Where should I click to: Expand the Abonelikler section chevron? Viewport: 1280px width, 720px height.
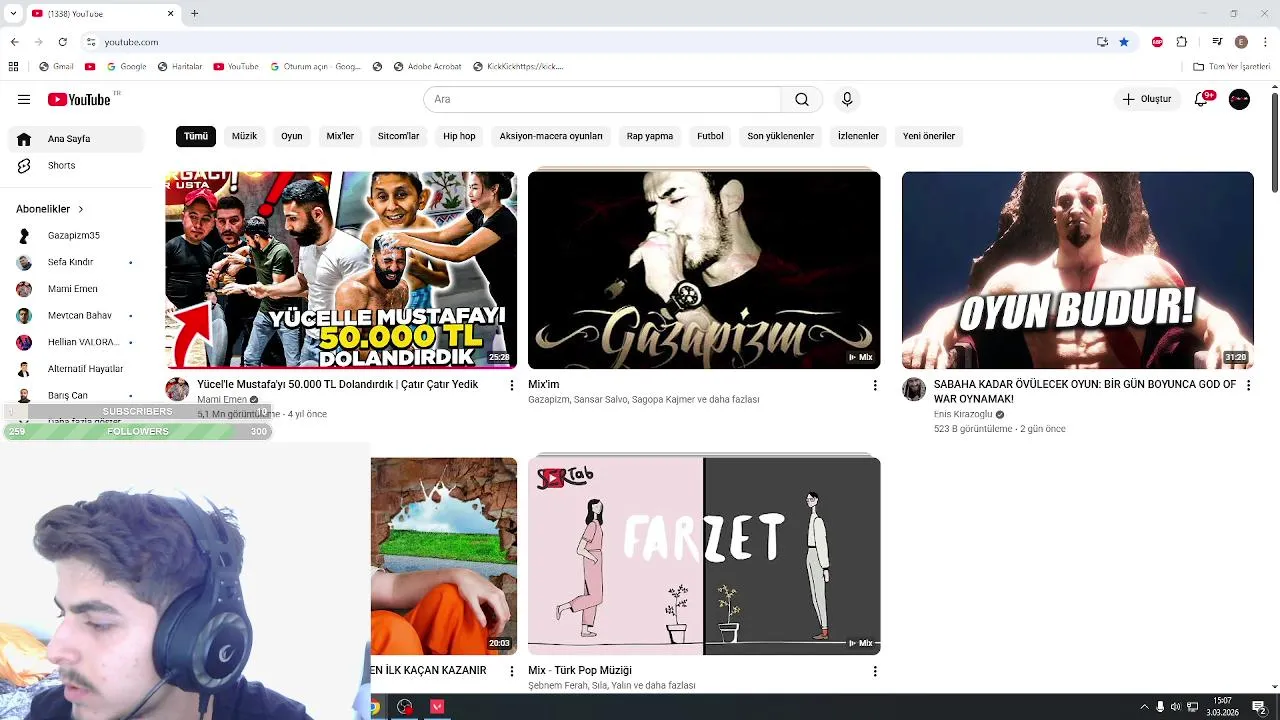coord(80,209)
